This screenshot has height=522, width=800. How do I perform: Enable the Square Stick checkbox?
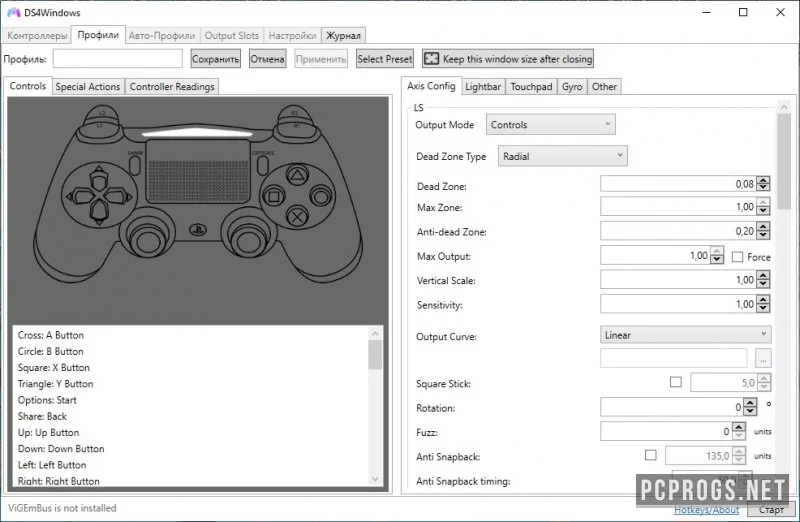point(676,382)
